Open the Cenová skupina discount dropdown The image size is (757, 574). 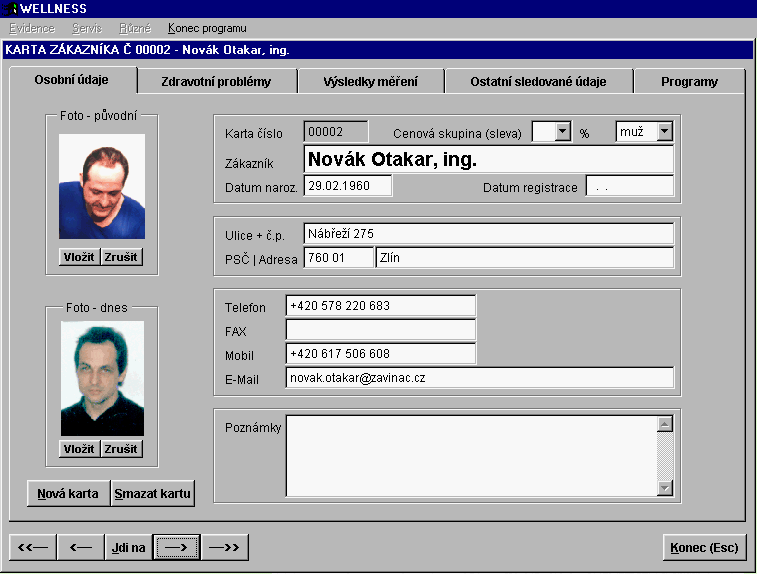pos(562,131)
